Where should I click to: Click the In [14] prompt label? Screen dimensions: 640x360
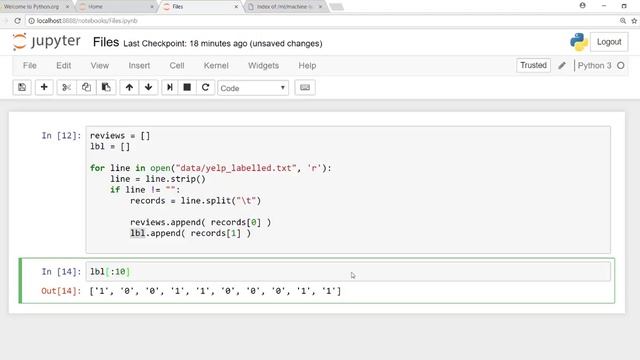61,271
